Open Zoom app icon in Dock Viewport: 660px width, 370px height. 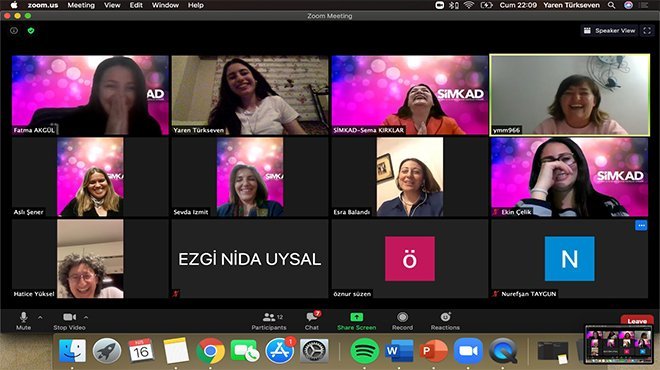point(468,350)
